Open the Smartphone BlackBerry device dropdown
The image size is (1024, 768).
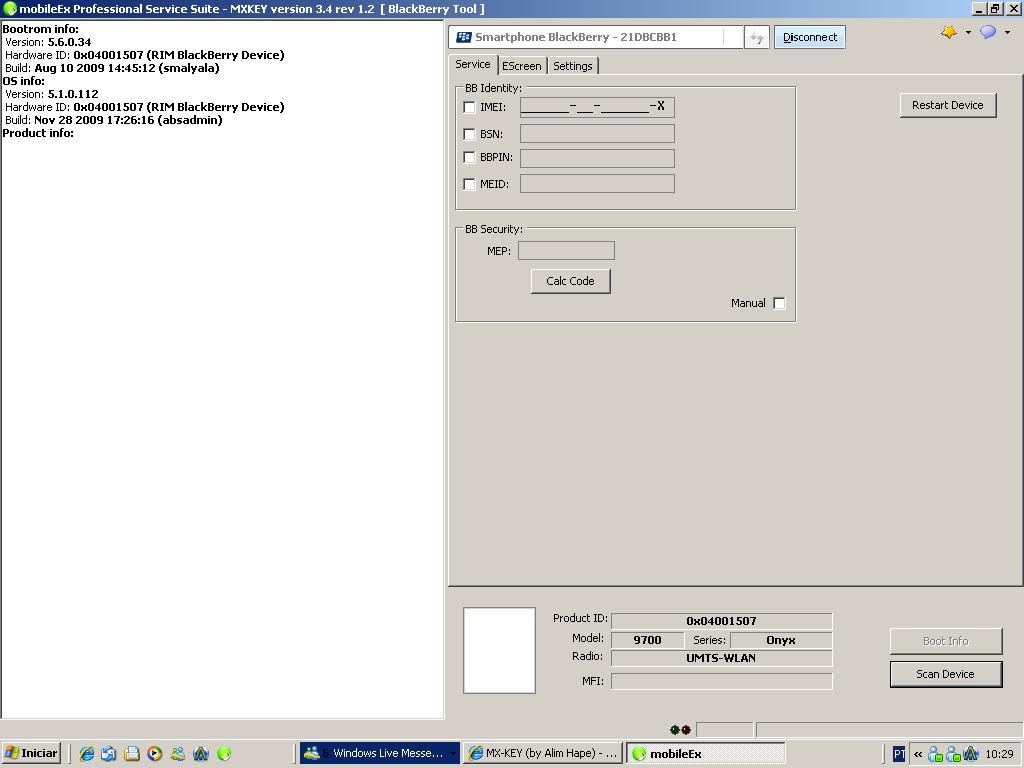tap(596, 37)
